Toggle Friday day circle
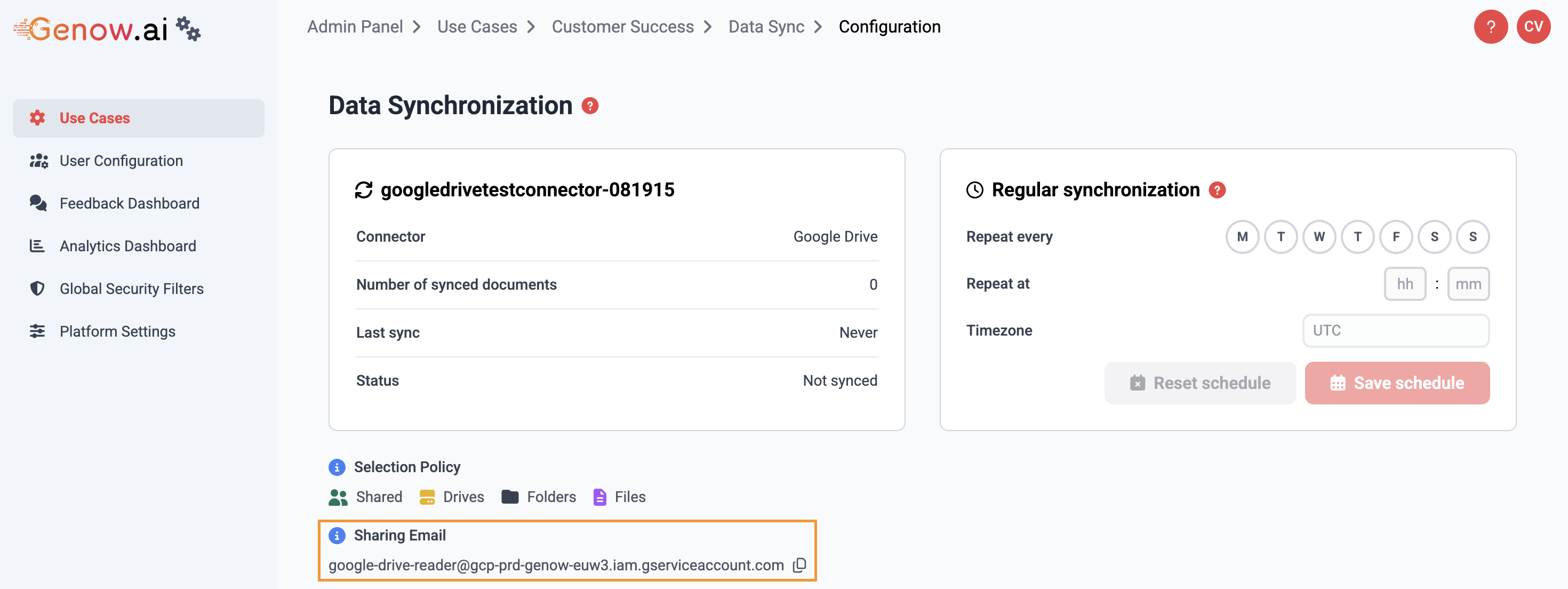Image resolution: width=1568 pixels, height=589 pixels. click(1395, 237)
